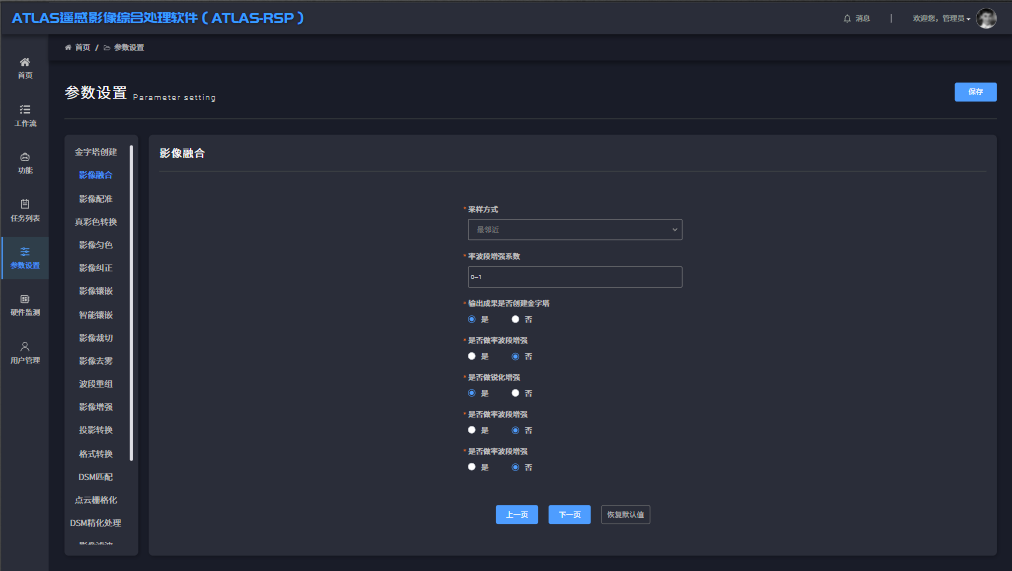This screenshot has height=571, width=1012.
Task: Select 否 for 输出成果是否创建金字塔
Action: [515, 319]
